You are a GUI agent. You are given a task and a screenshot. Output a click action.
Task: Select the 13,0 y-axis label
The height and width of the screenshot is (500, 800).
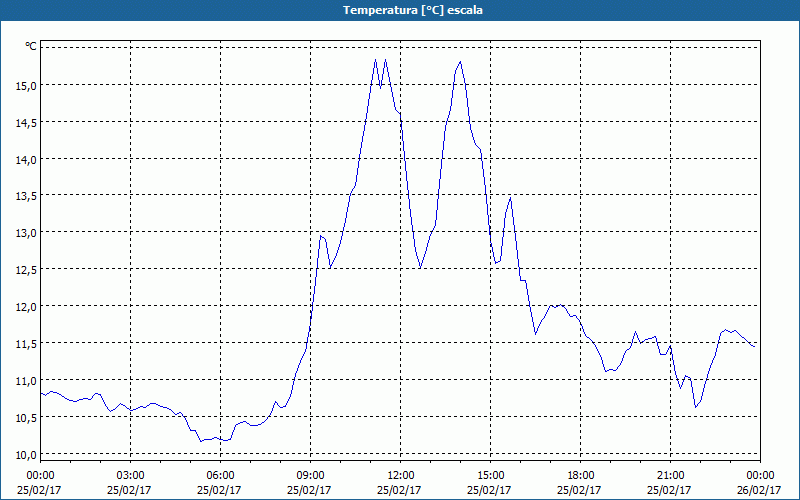[x=25, y=232]
